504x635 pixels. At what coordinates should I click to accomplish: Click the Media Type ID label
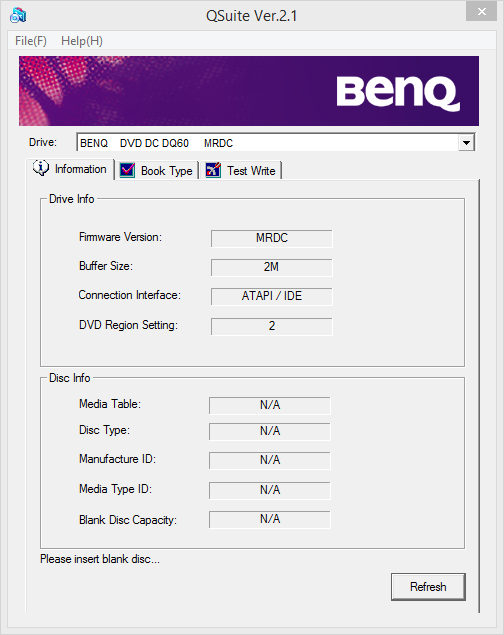click(x=115, y=489)
